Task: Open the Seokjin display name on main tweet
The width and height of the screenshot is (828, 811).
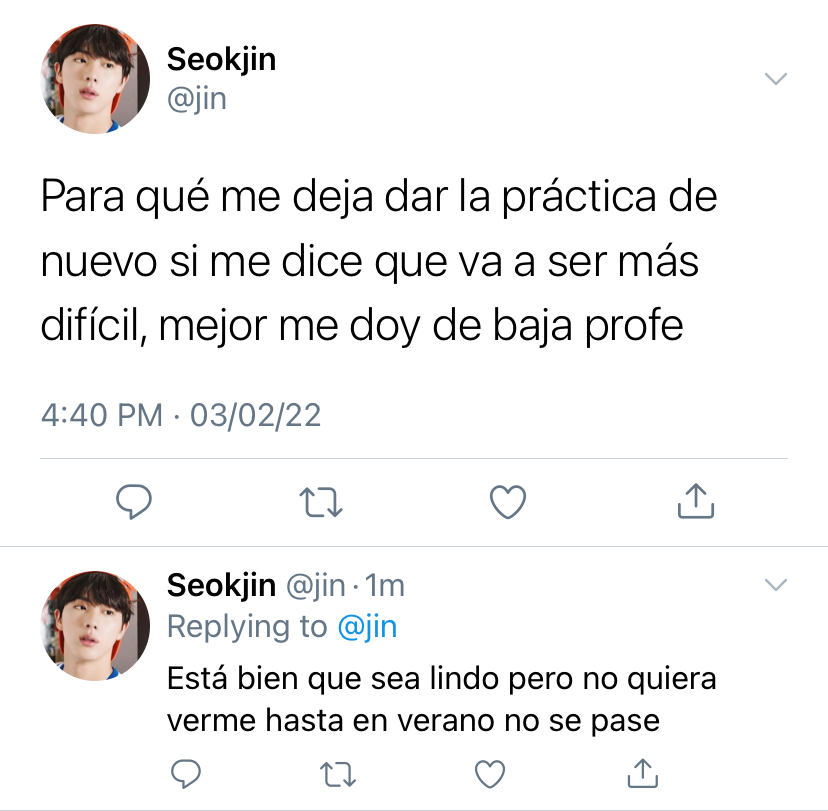Action: 221,59
